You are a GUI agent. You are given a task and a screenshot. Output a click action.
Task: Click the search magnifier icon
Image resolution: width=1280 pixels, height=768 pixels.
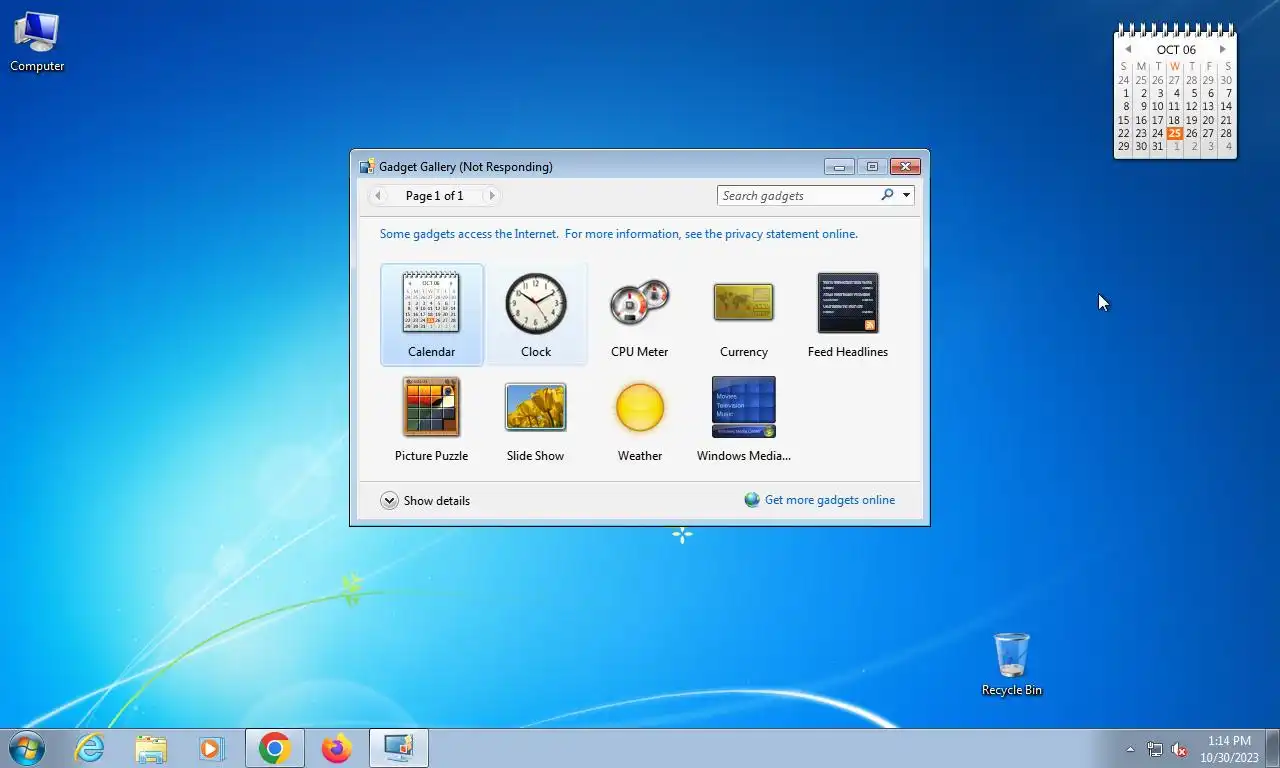[887, 195]
